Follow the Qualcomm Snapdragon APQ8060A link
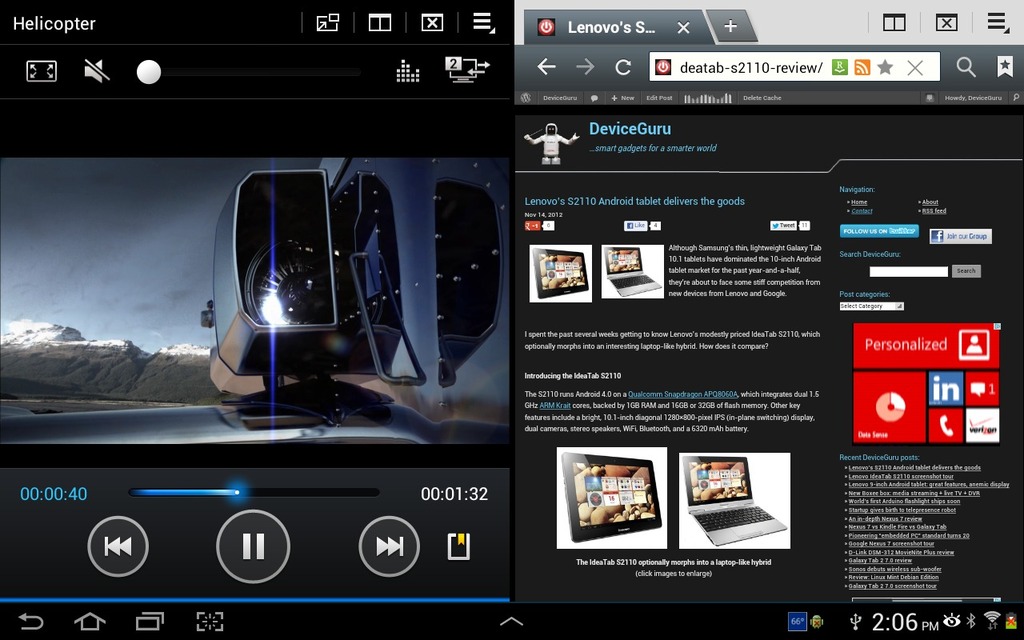 pos(682,394)
